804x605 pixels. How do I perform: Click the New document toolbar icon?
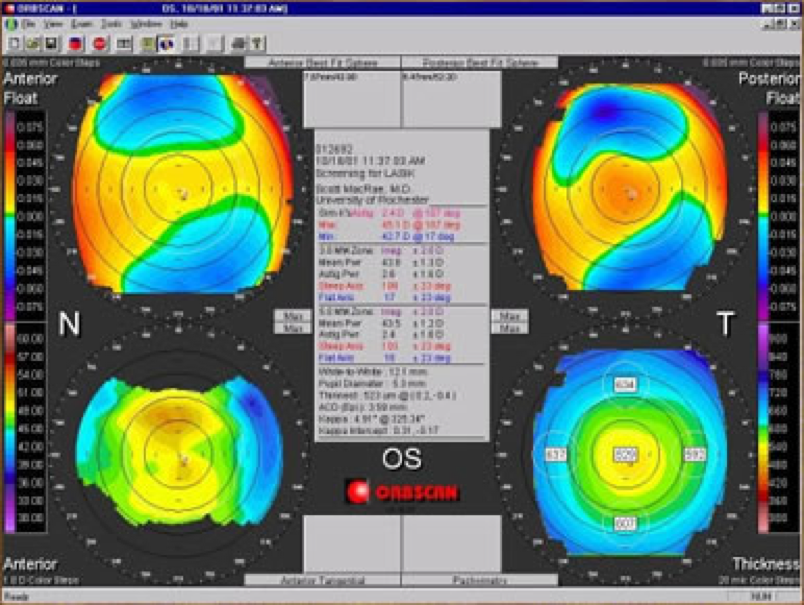[x=14, y=44]
